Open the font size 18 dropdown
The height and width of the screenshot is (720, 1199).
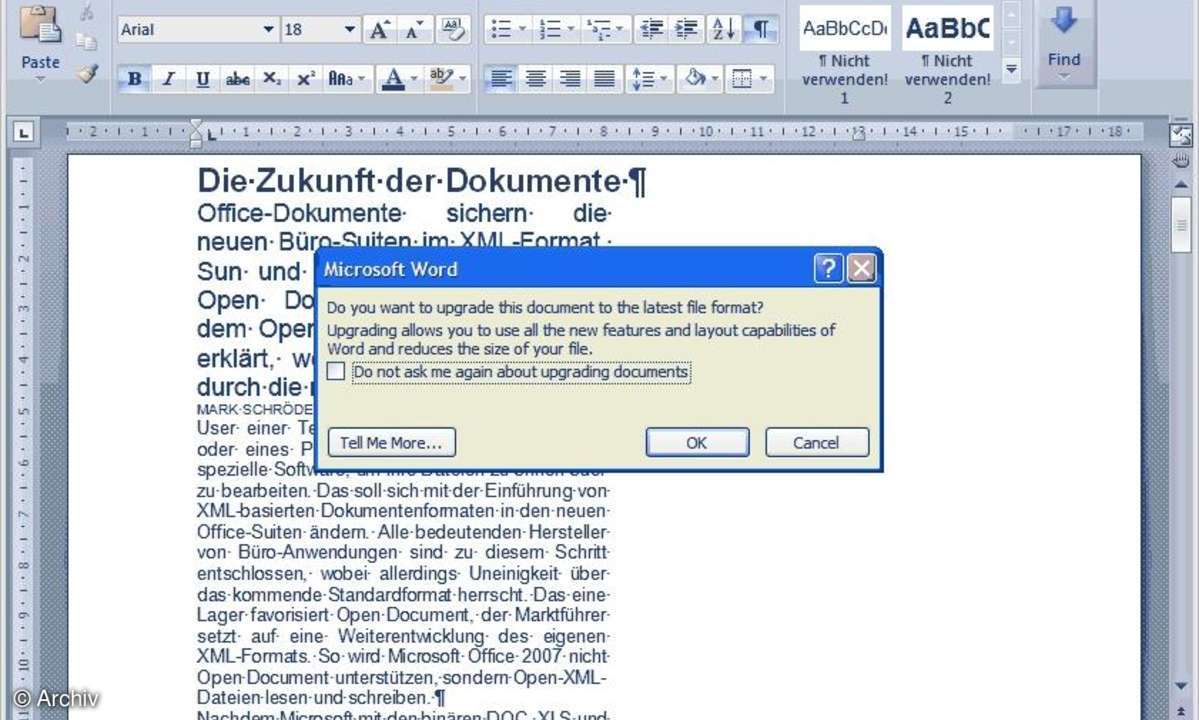pyautogui.click(x=349, y=30)
